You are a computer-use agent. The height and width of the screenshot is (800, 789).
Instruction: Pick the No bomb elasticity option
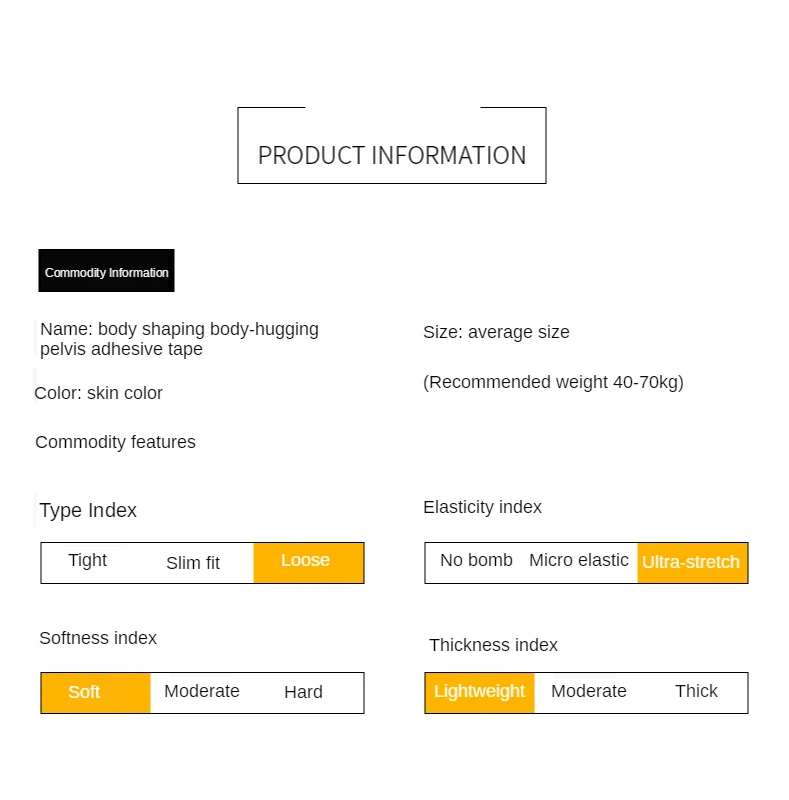(476, 561)
